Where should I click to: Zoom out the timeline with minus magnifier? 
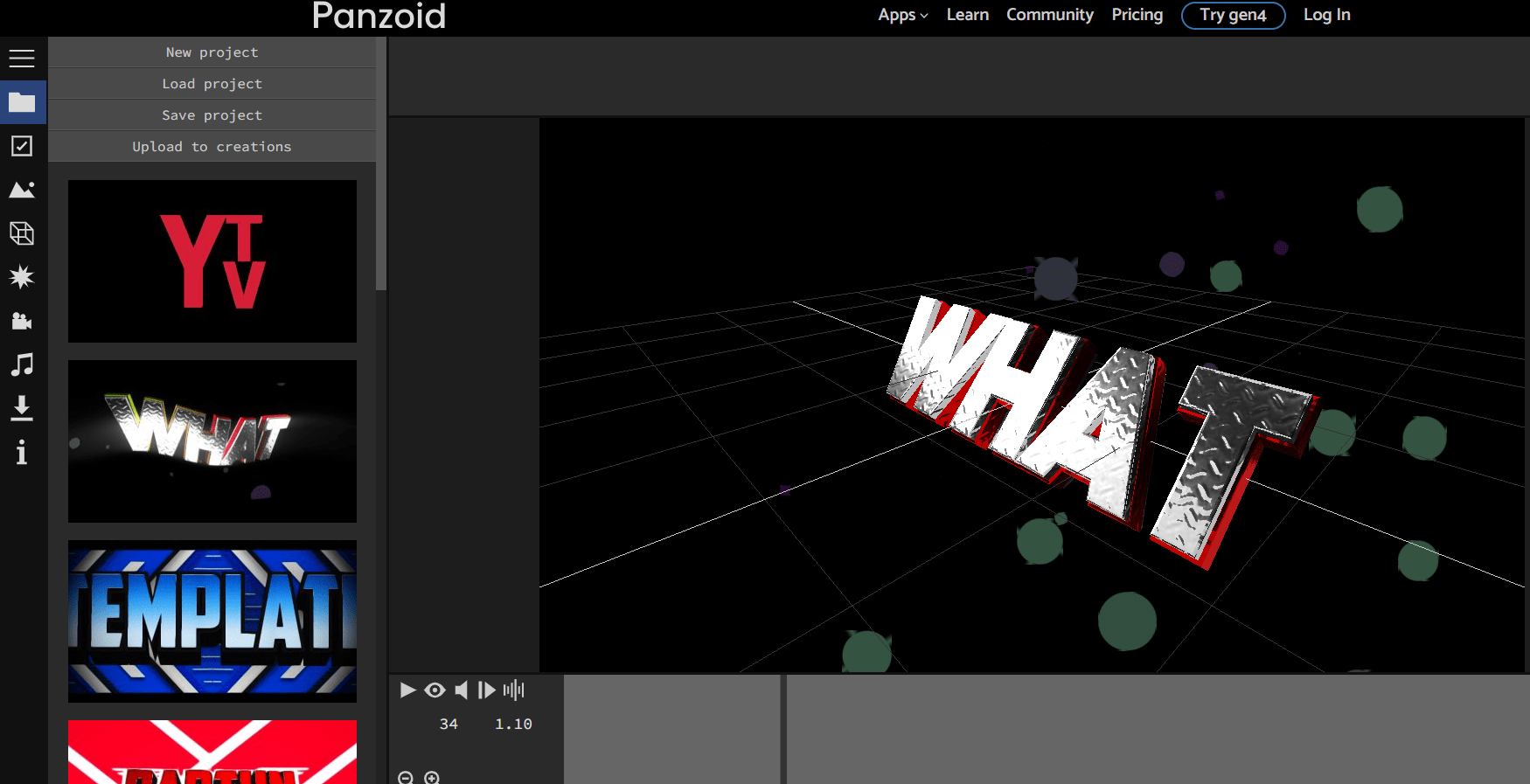pyautogui.click(x=406, y=777)
